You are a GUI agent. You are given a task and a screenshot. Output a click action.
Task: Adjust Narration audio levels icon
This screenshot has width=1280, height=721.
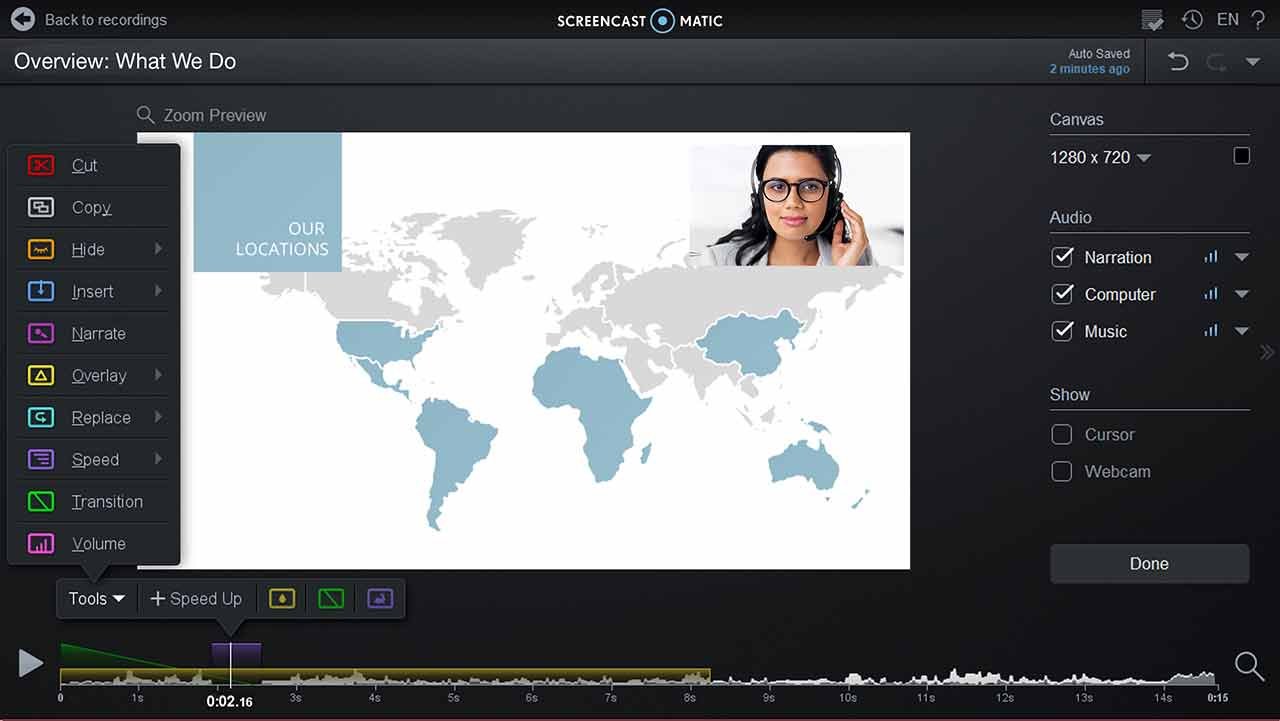click(x=1211, y=257)
